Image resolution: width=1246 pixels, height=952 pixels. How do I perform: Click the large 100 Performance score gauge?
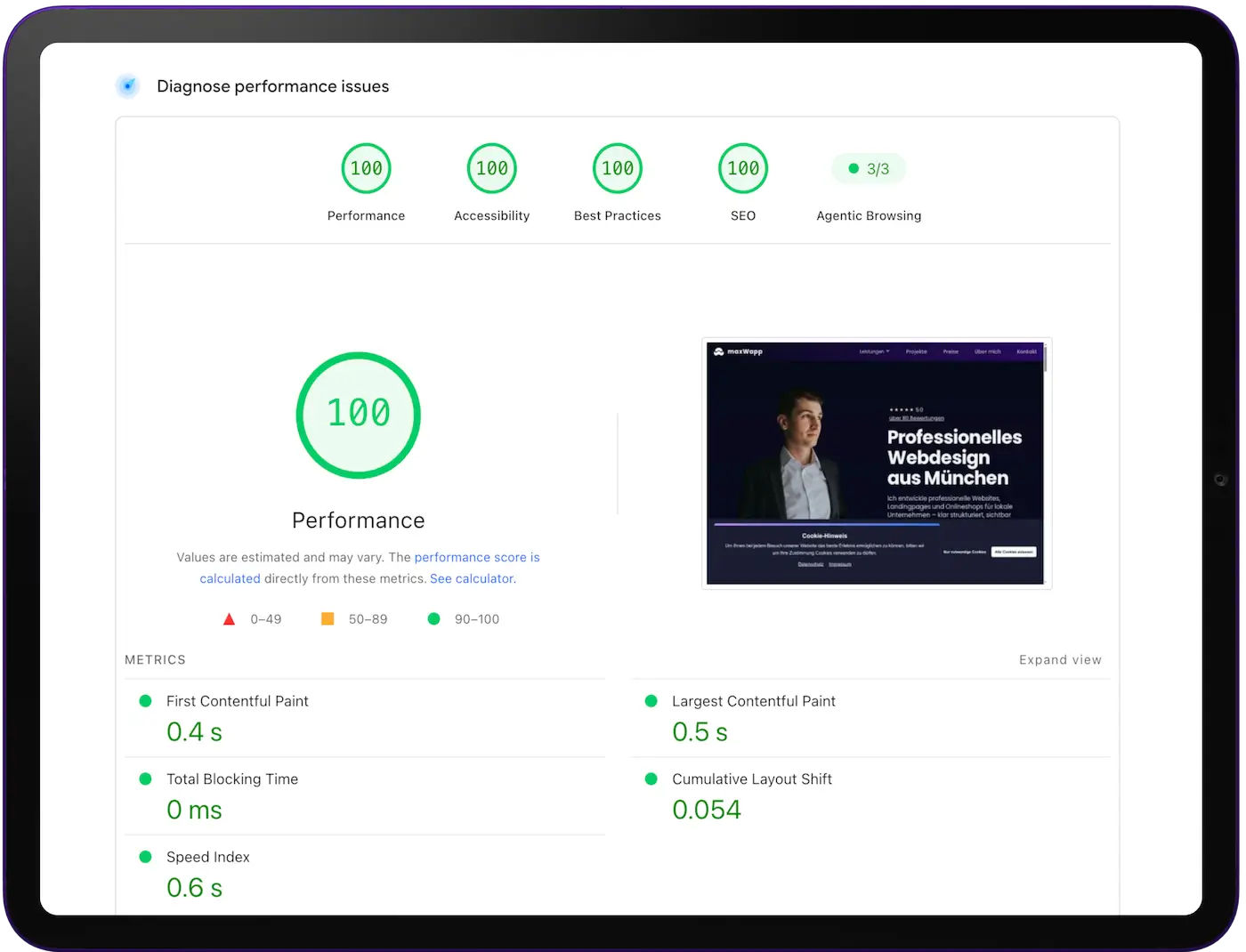coord(359,415)
